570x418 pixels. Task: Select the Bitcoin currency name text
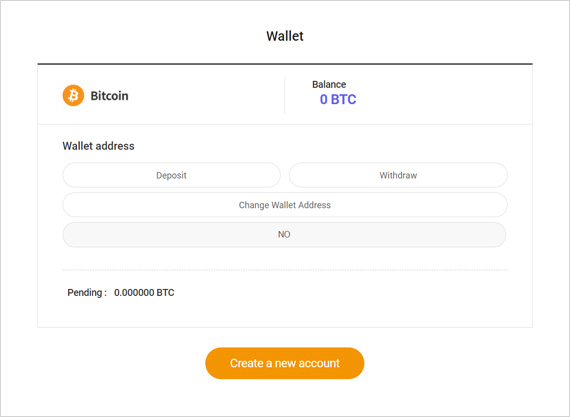click(109, 96)
